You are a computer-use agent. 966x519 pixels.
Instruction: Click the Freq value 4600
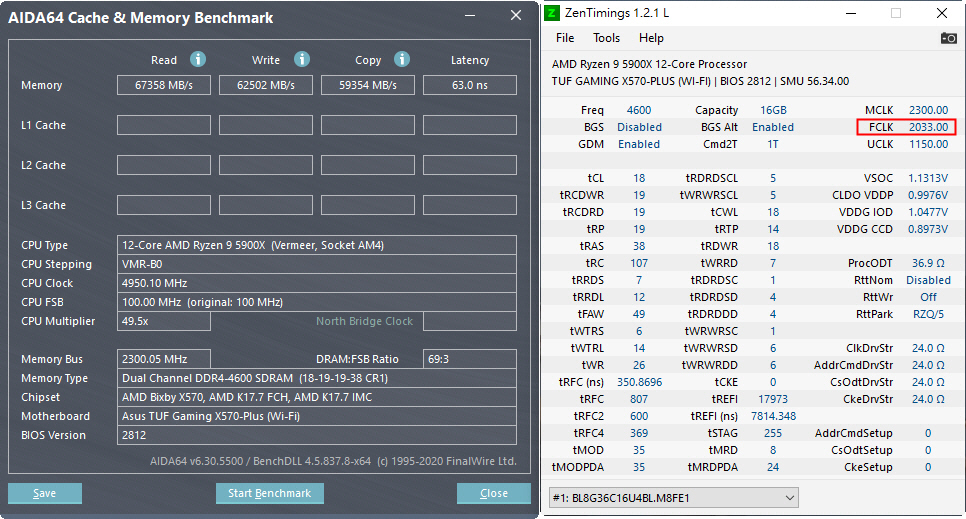tap(639, 110)
